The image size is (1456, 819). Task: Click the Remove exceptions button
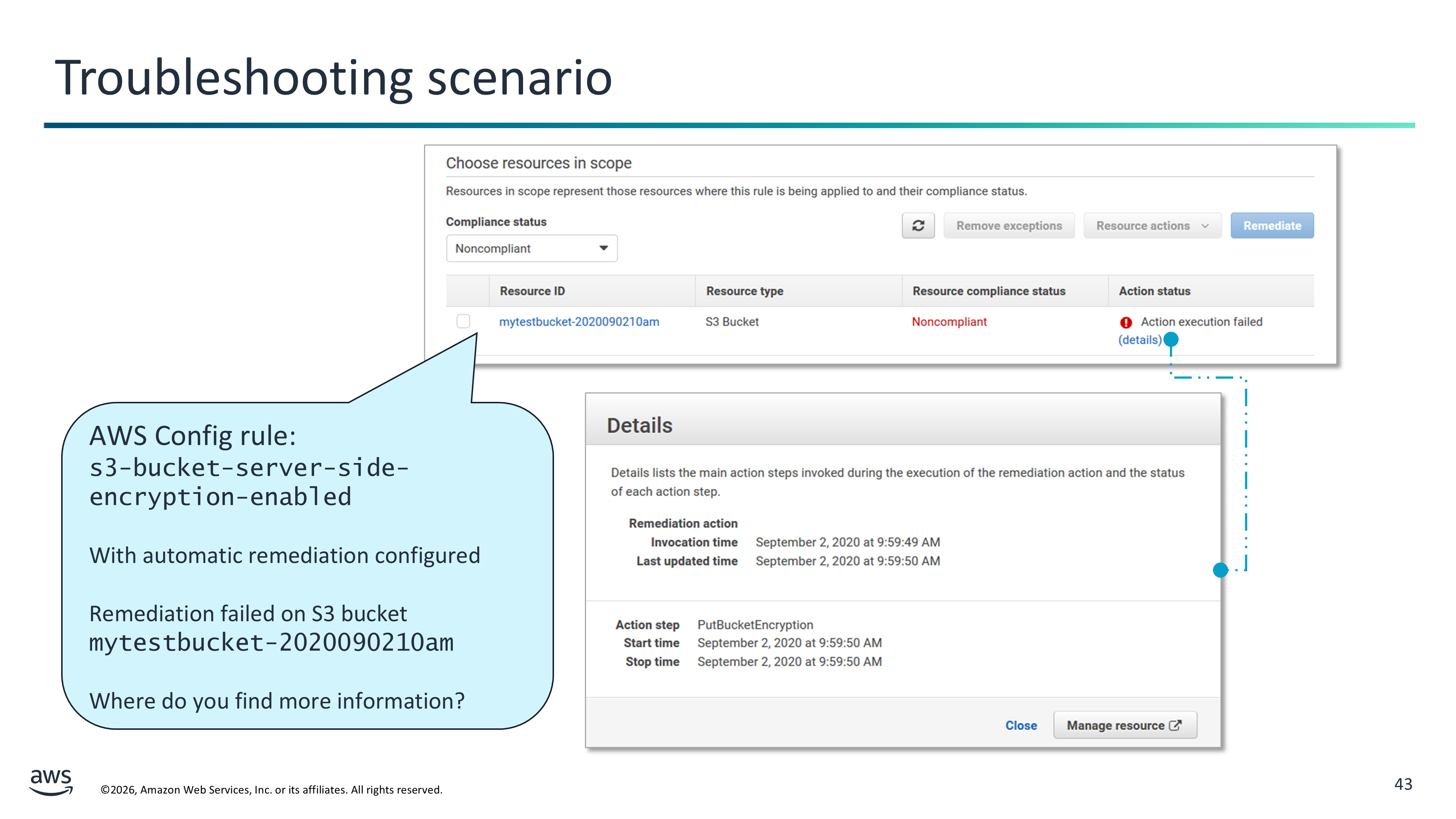[1008, 226]
